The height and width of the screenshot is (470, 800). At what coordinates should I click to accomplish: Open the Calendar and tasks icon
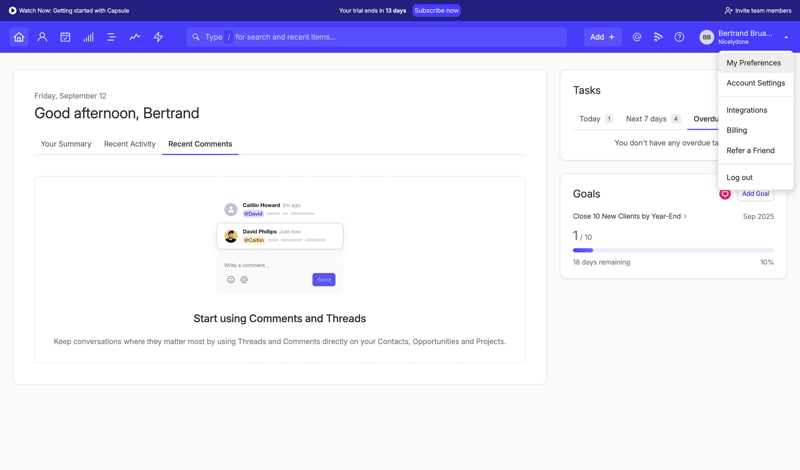65,37
